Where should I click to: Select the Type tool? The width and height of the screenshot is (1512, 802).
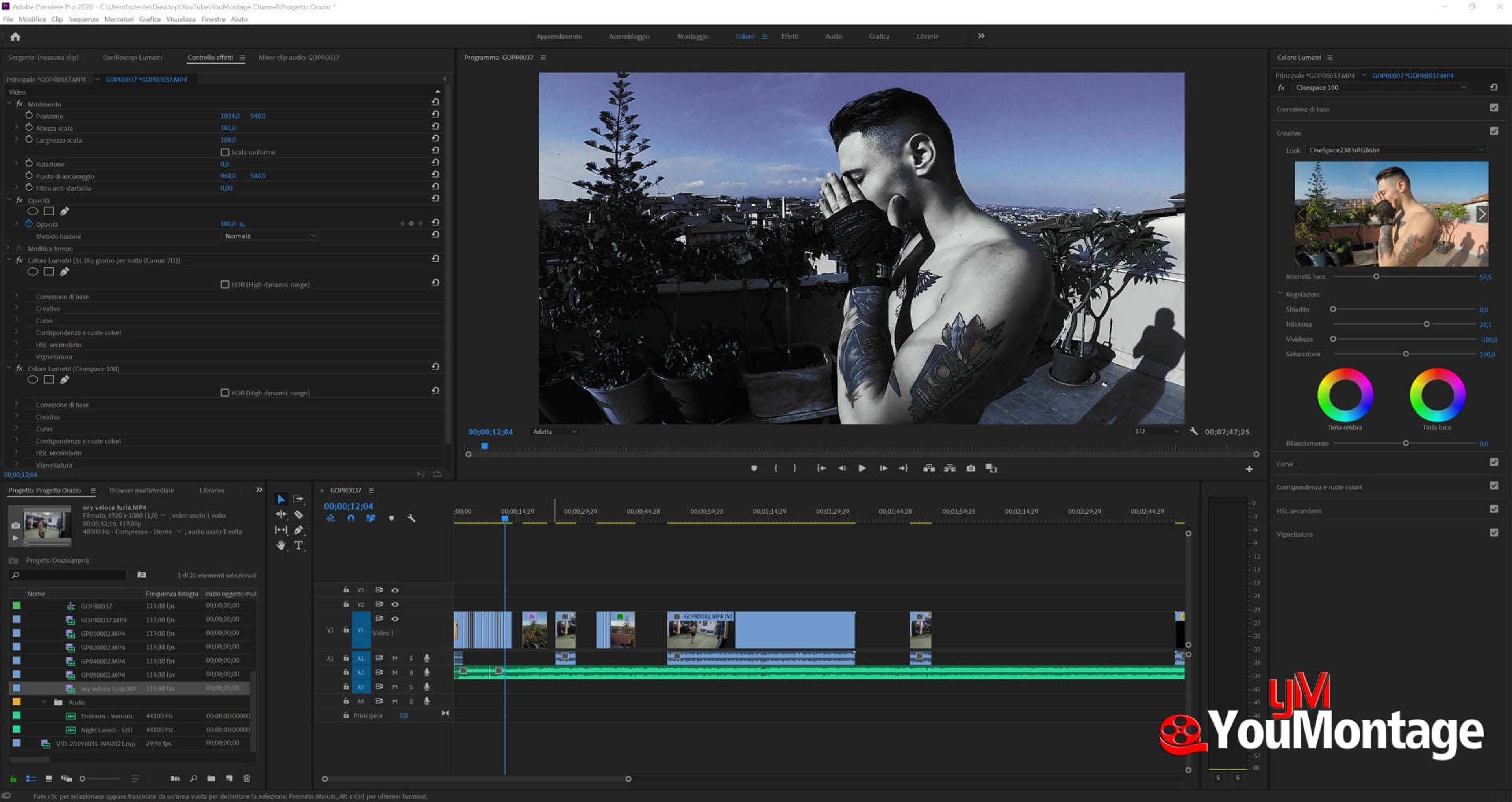pos(298,545)
